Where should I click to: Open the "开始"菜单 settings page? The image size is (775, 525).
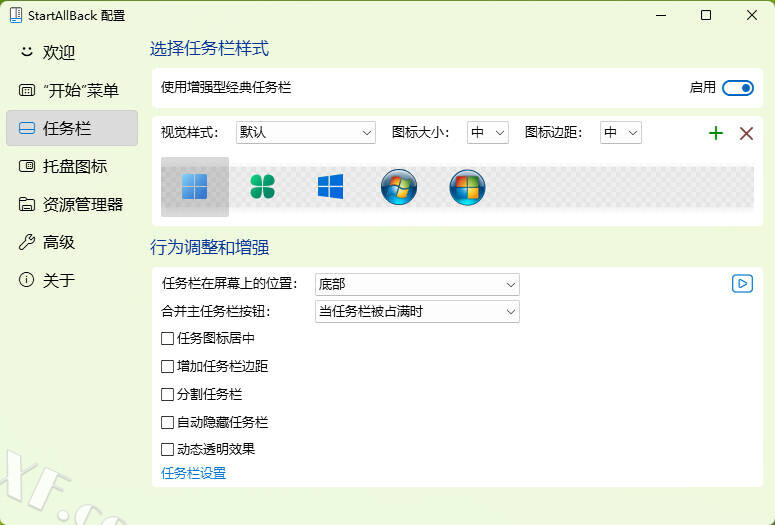[72, 90]
